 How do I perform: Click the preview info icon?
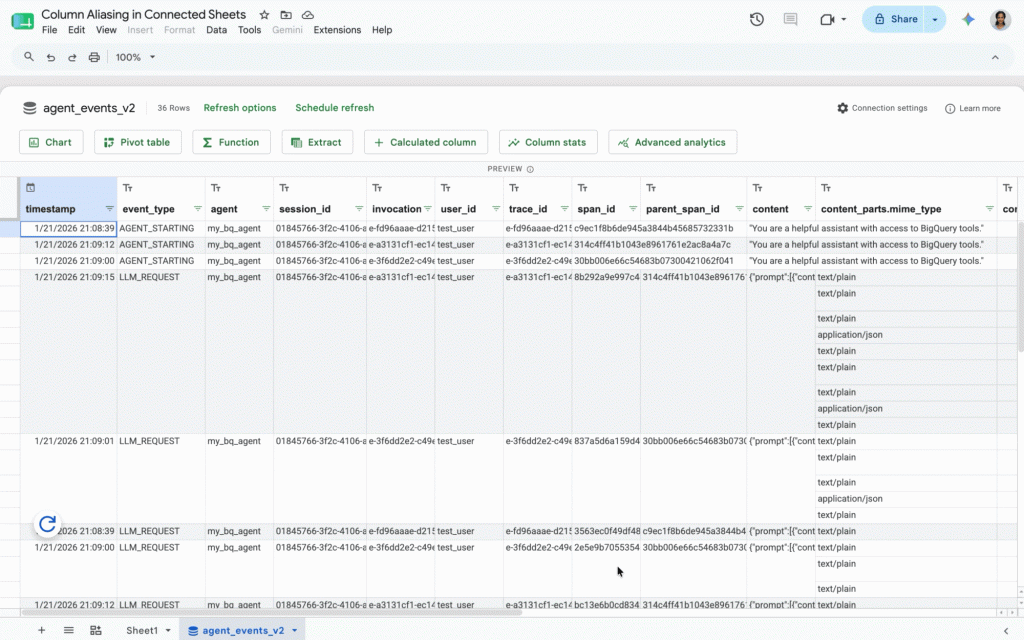(530, 169)
